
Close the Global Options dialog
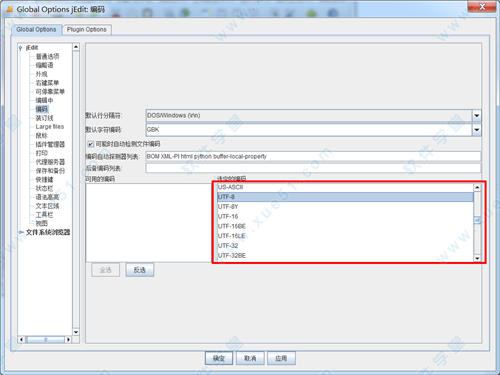coord(481,6)
